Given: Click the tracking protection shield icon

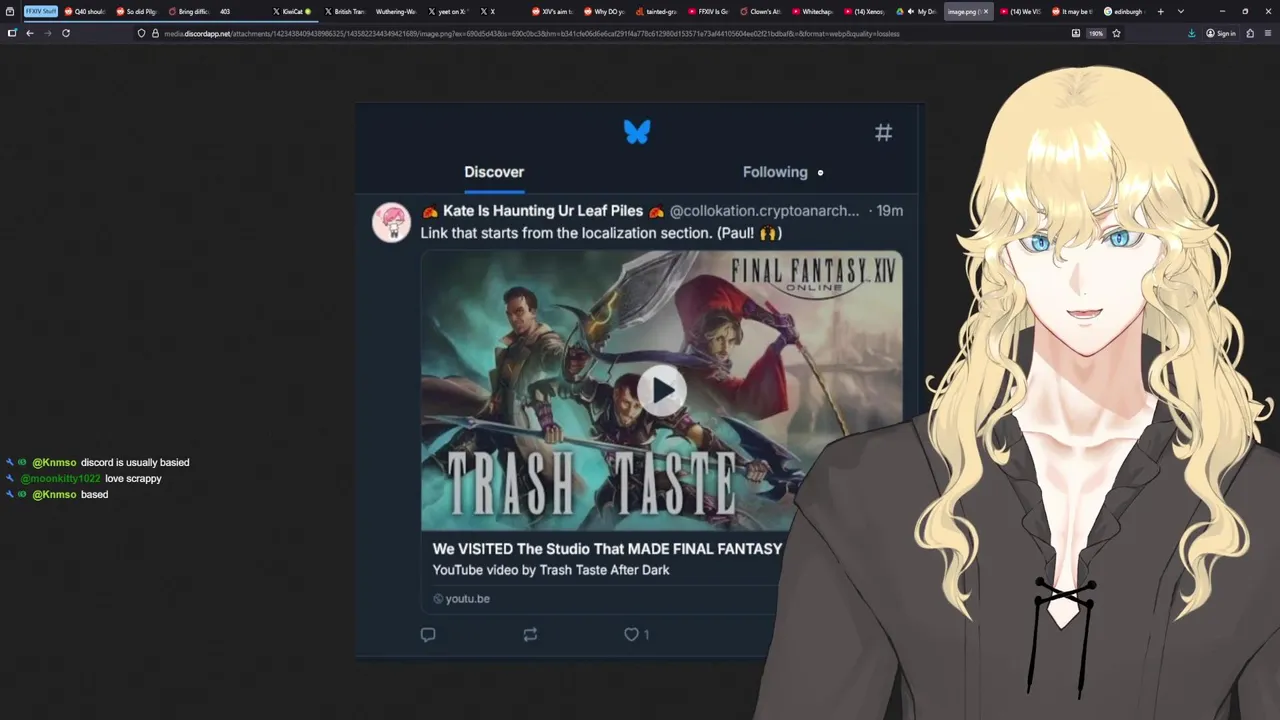Looking at the screenshot, I should 141,33.
